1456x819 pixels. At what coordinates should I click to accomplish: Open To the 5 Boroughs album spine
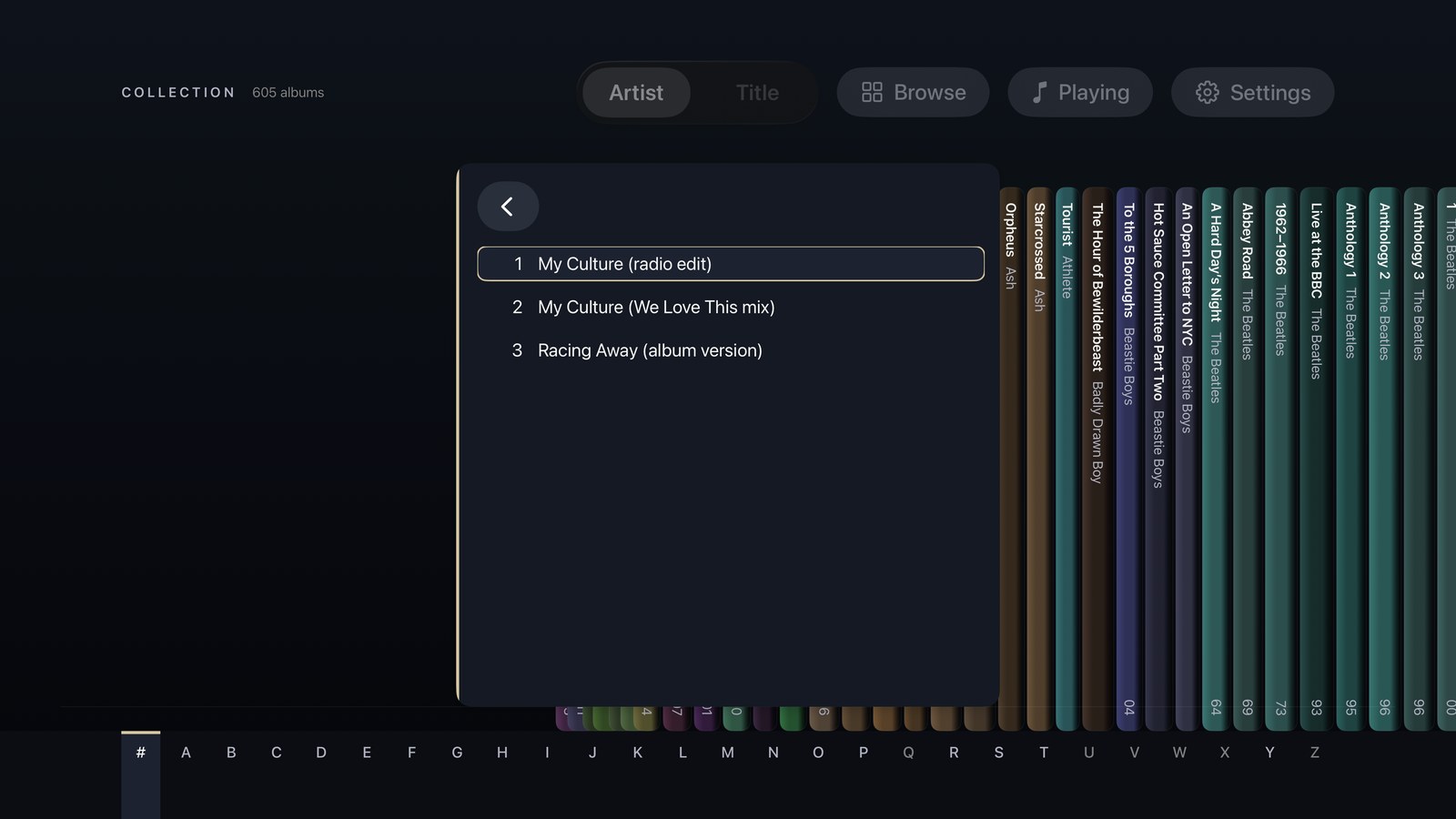(1128, 459)
